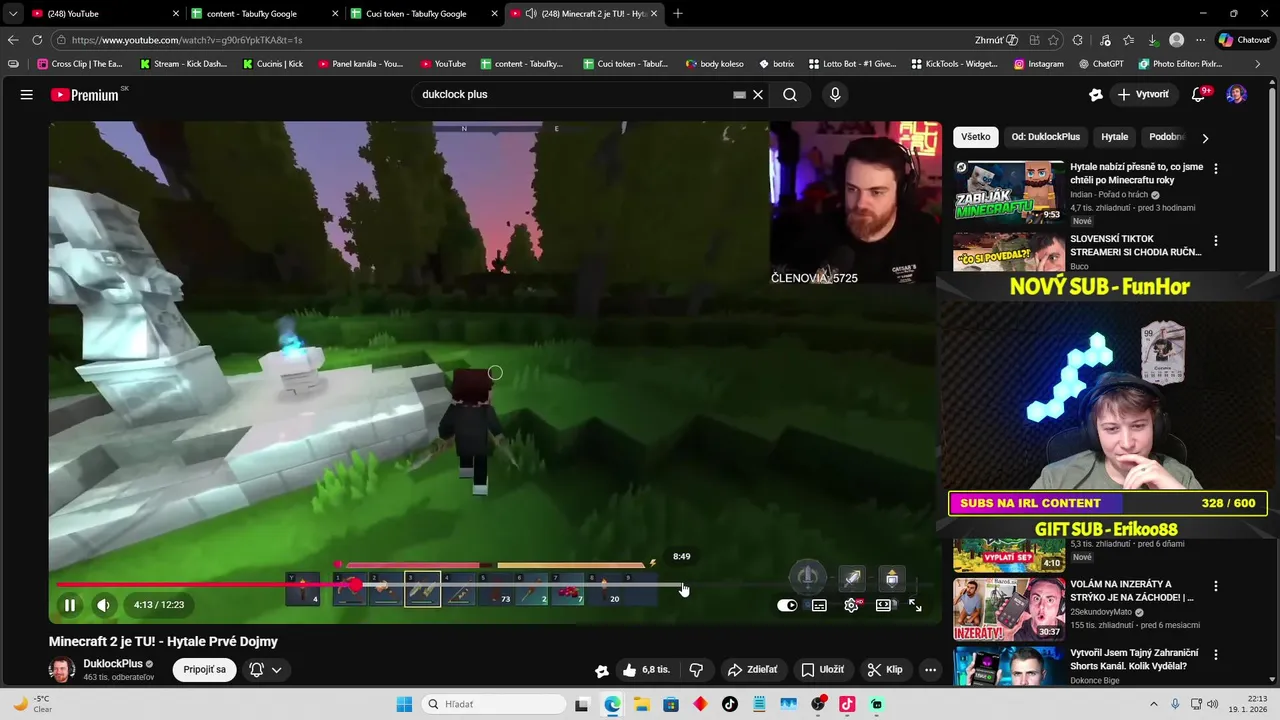Create a clip with Klip
The width and height of the screenshot is (1280, 720).
click(x=885, y=670)
